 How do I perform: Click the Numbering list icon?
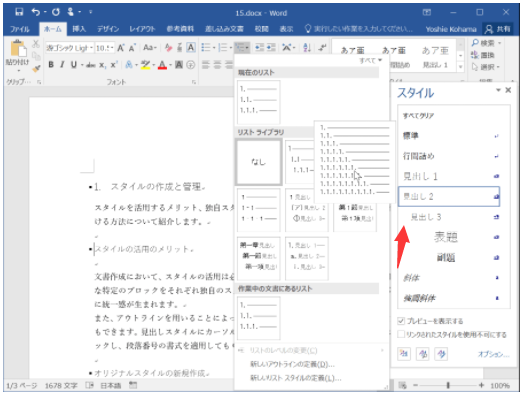(222, 48)
